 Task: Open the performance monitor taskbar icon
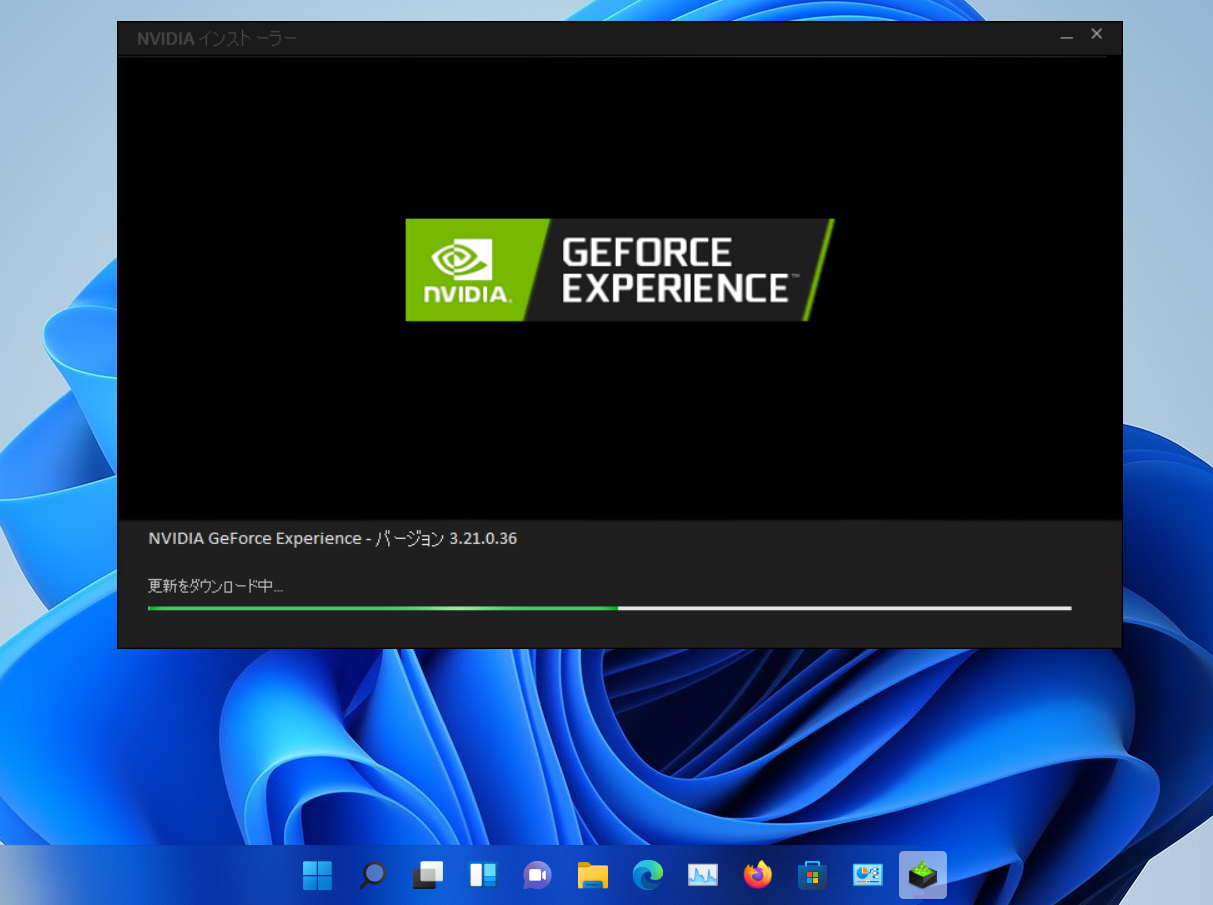703,875
